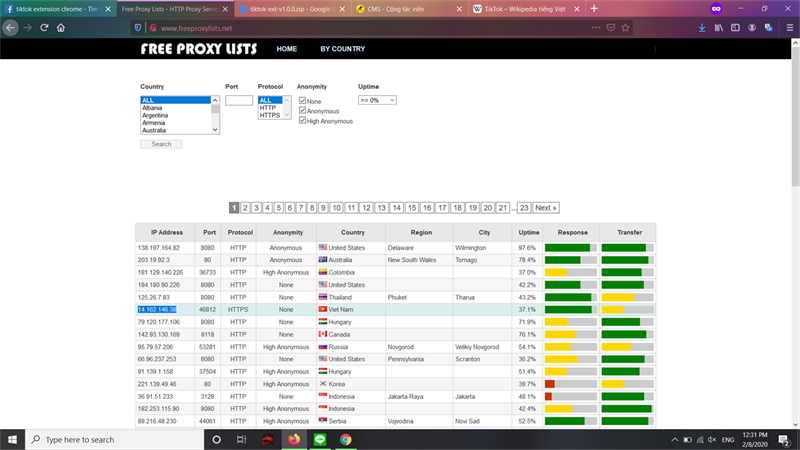800x450 pixels.
Task: Open the Uptime >= 0% dropdown
Action: (377, 100)
